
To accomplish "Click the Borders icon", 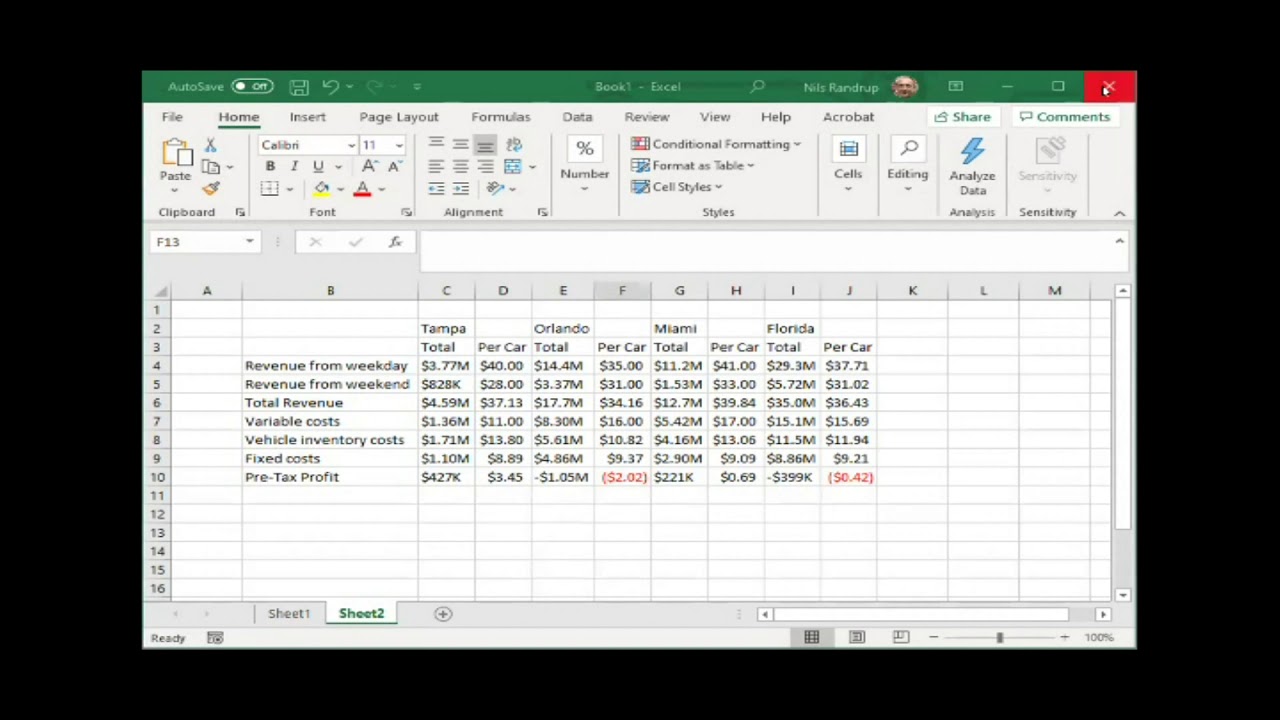I will (x=270, y=188).
